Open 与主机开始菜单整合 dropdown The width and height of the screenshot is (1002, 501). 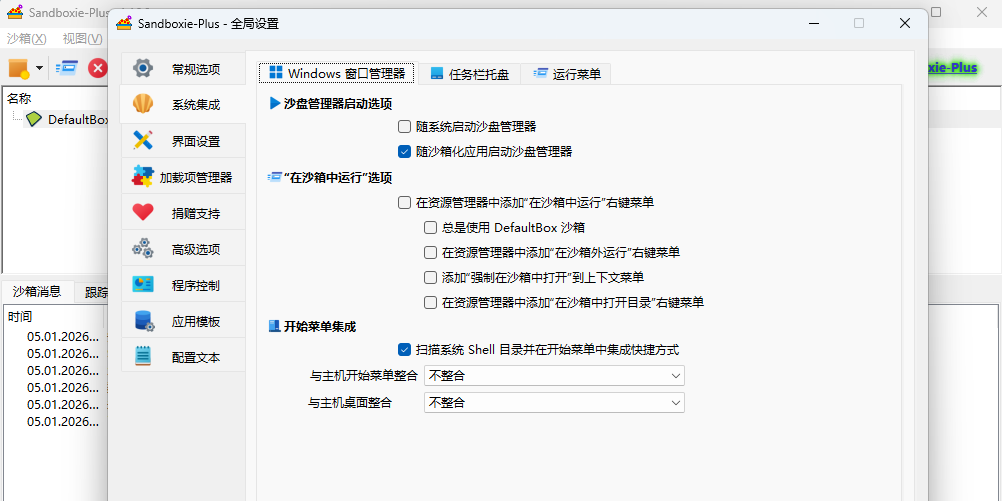click(554, 376)
